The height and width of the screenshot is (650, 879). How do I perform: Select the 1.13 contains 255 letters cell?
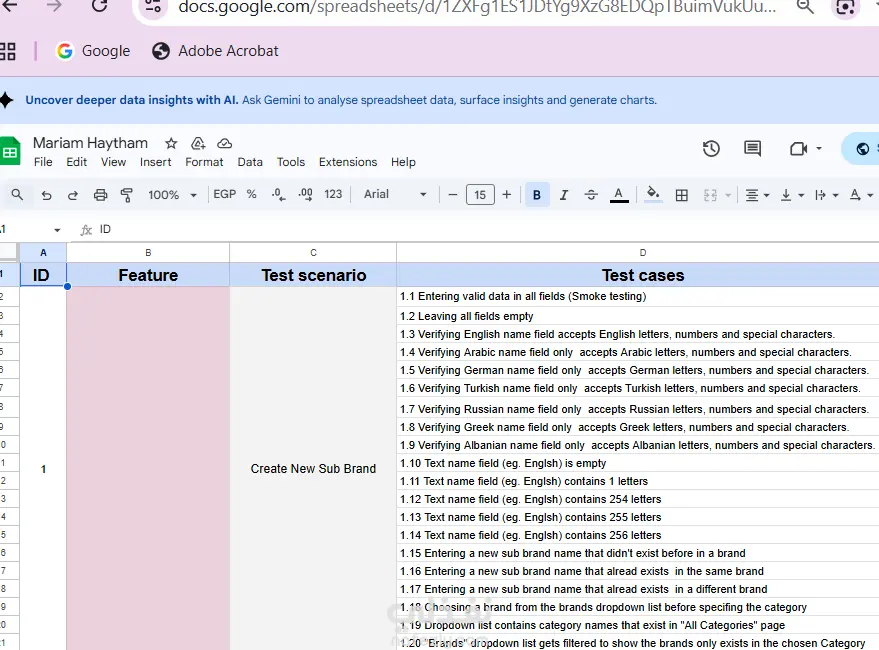638,517
